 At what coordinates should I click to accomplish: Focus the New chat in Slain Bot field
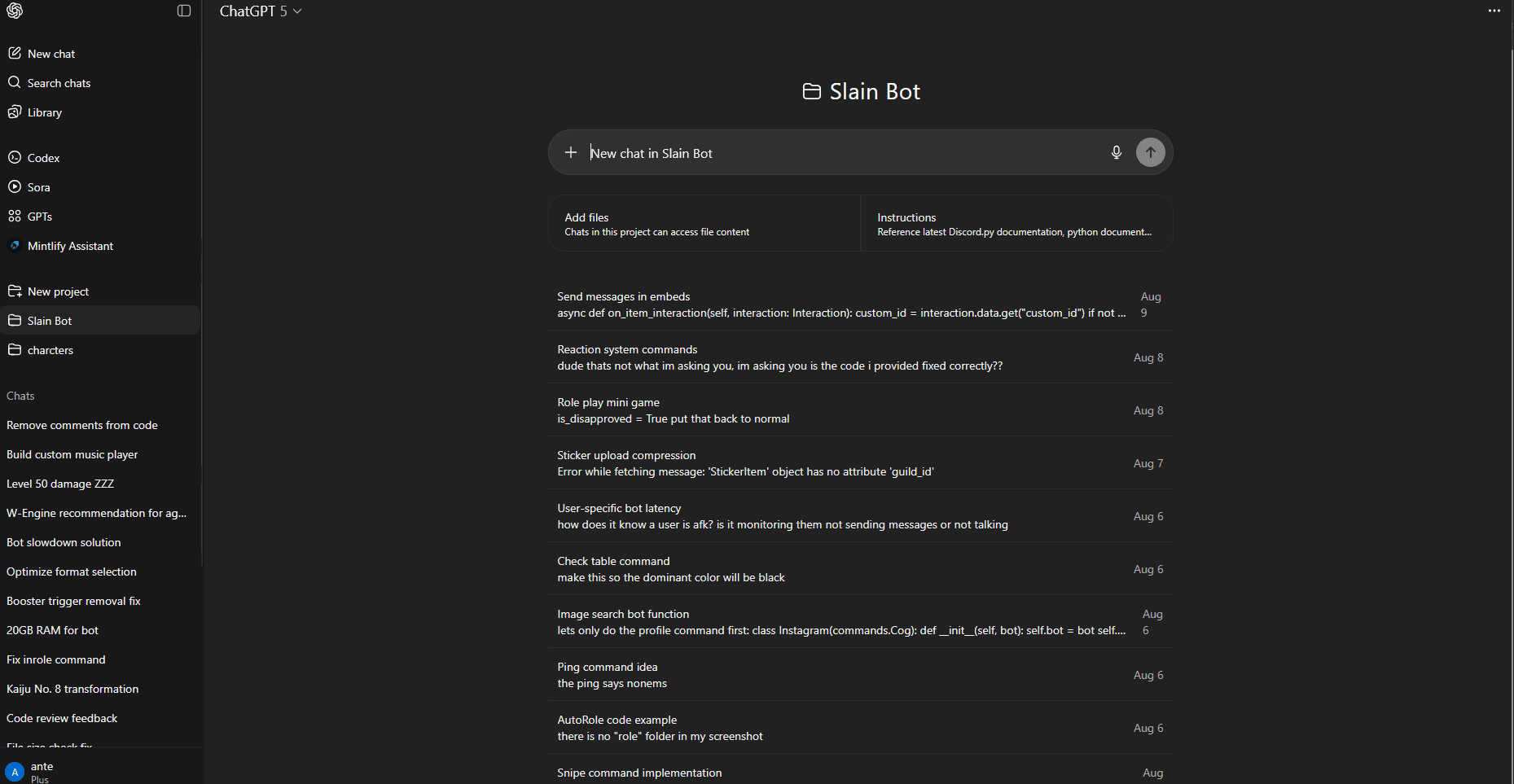tap(839, 153)
